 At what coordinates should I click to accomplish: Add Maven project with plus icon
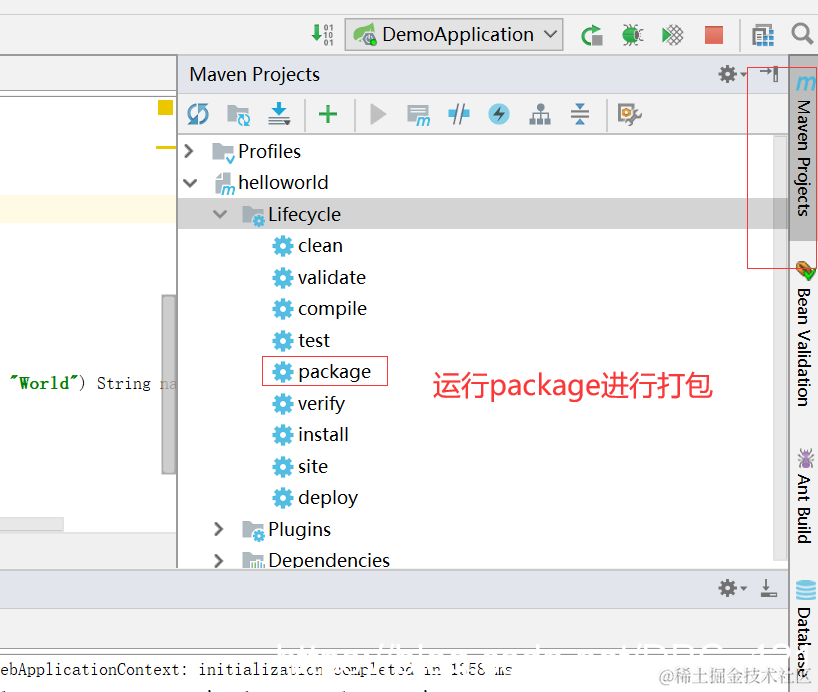tap(328, 114)
